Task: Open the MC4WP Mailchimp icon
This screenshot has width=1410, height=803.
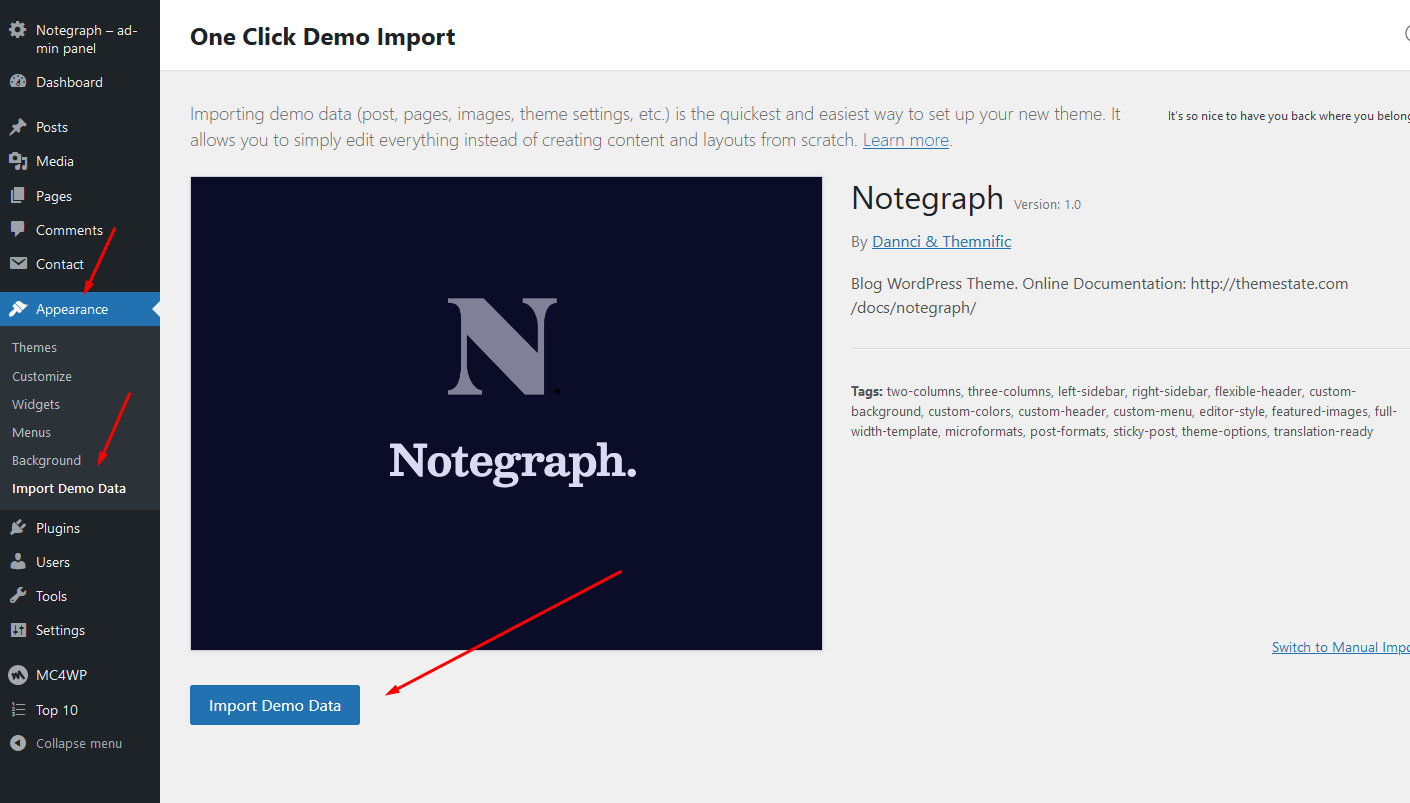Action: (17, 674)
